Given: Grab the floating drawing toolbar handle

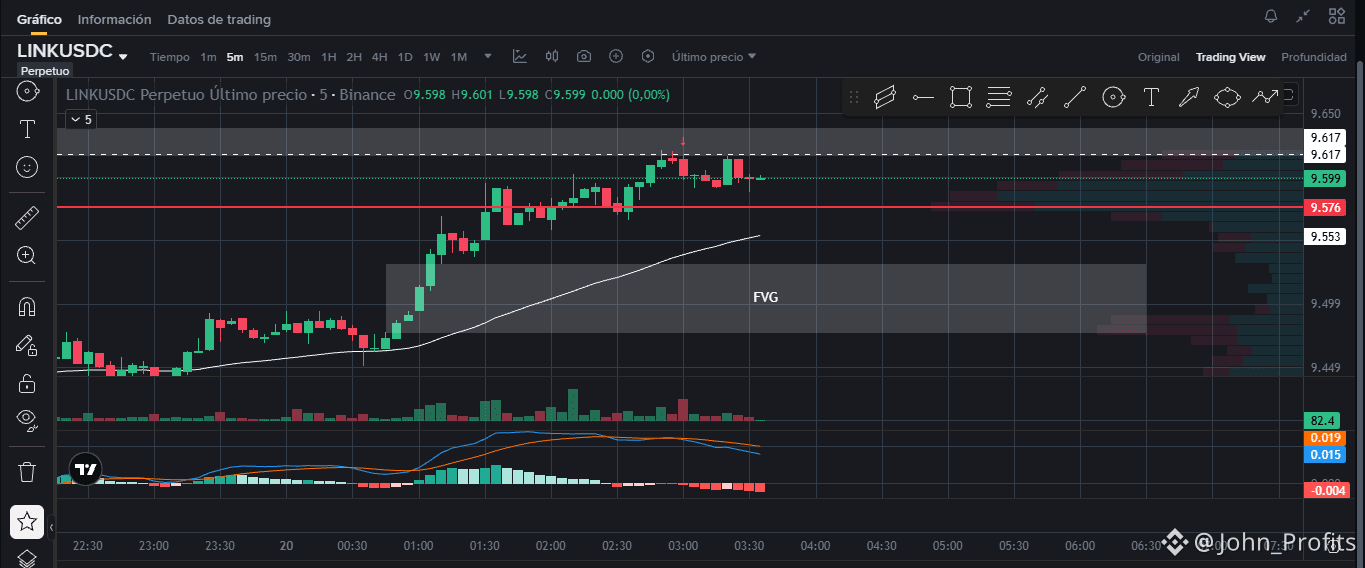Looking at the screenshot, I should (853, 97).
